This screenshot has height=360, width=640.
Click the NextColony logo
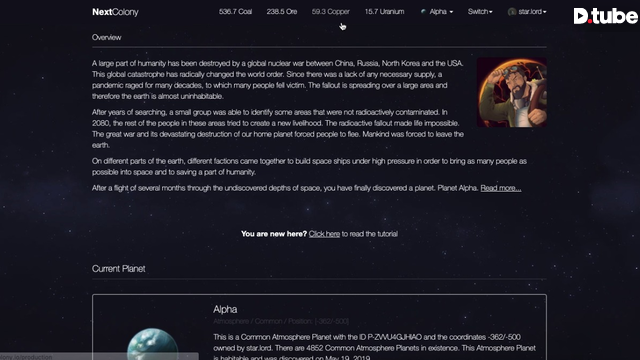(115, 12)
